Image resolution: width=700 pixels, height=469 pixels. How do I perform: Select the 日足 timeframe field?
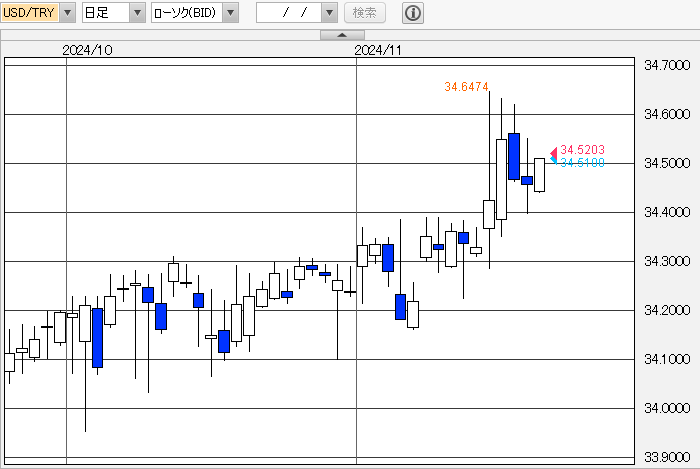click(x=106, y=12)
